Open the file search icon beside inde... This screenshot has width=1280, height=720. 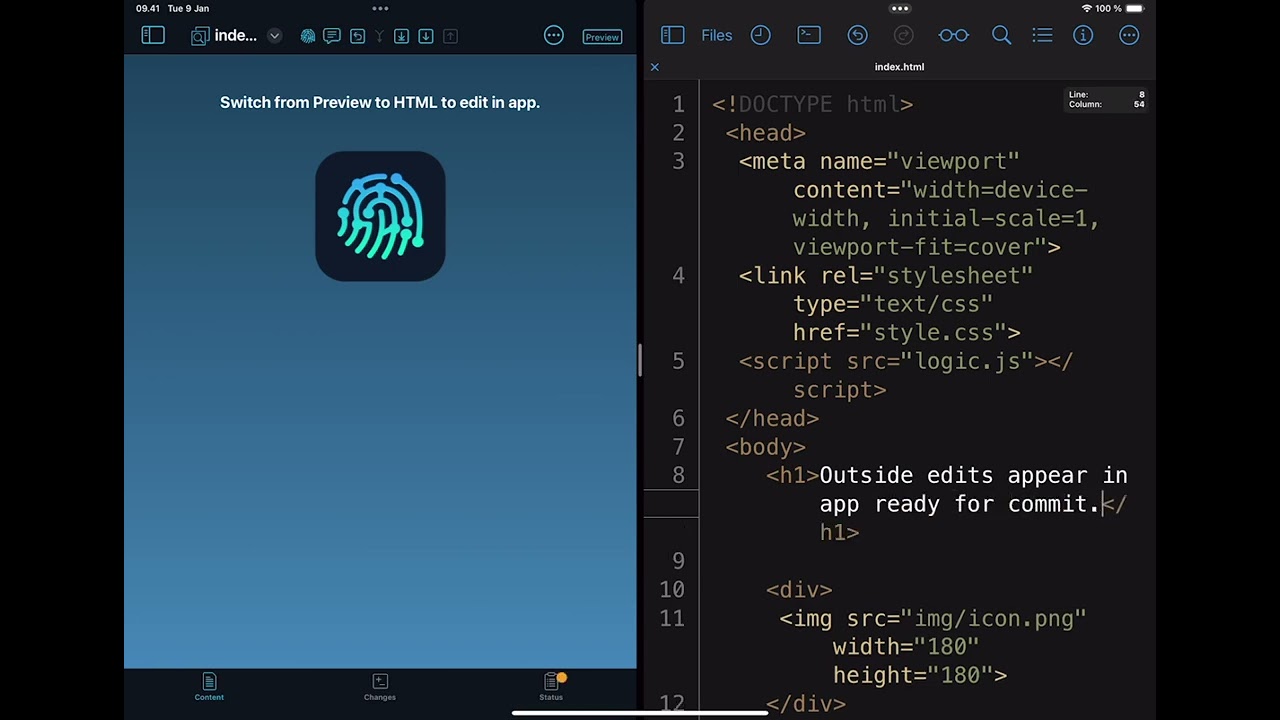(200, 36)
